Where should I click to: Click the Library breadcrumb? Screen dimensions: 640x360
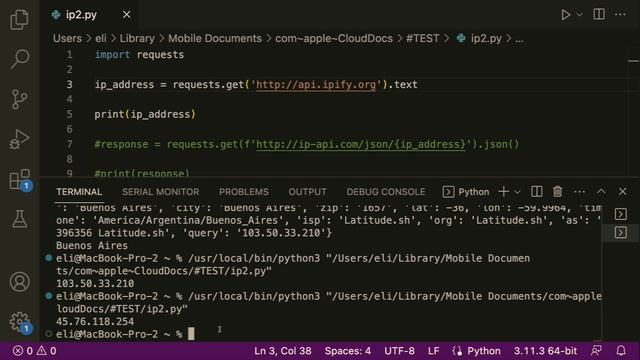point(137,38)
